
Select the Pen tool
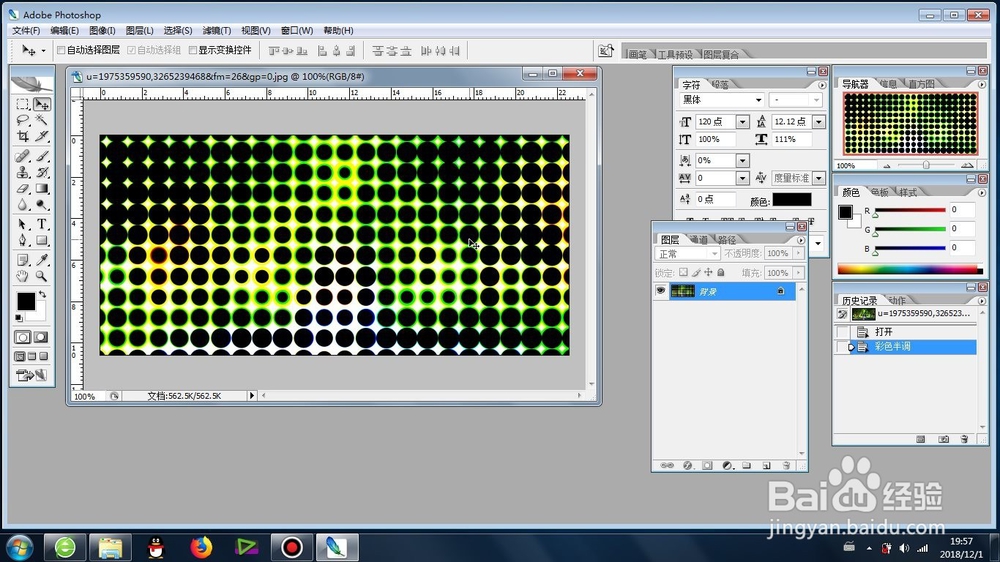[x=22, y=240]
